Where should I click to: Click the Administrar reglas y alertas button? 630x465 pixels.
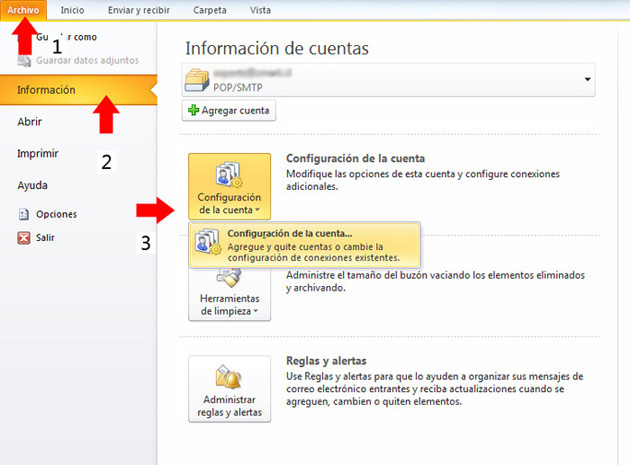[x=229, y=389]
